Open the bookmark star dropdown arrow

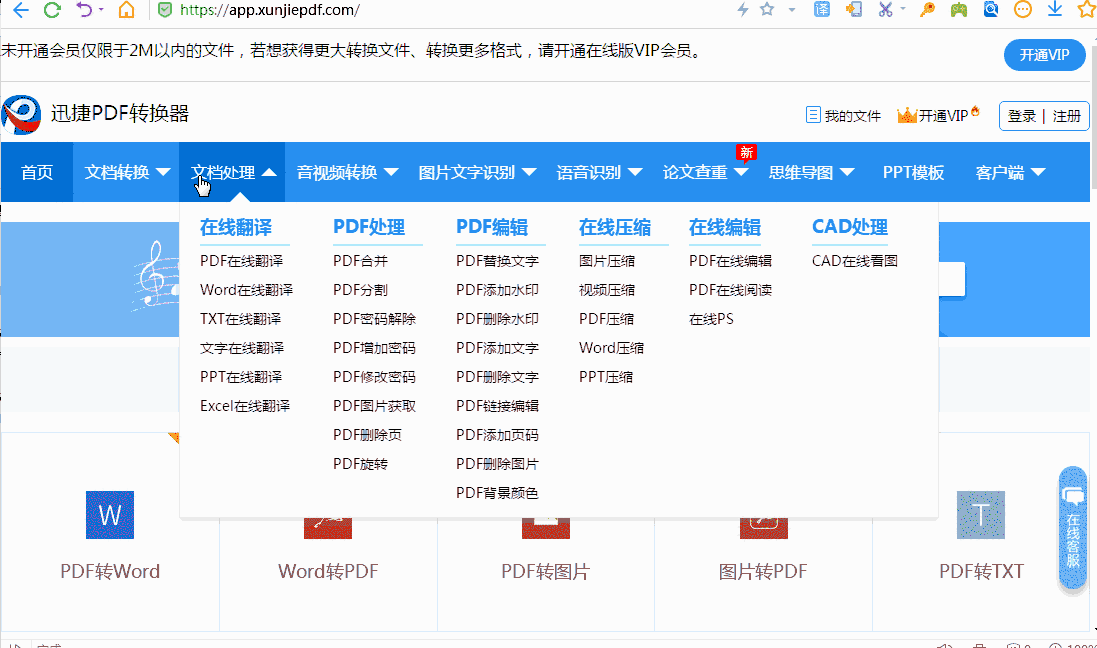coord(792,10)
